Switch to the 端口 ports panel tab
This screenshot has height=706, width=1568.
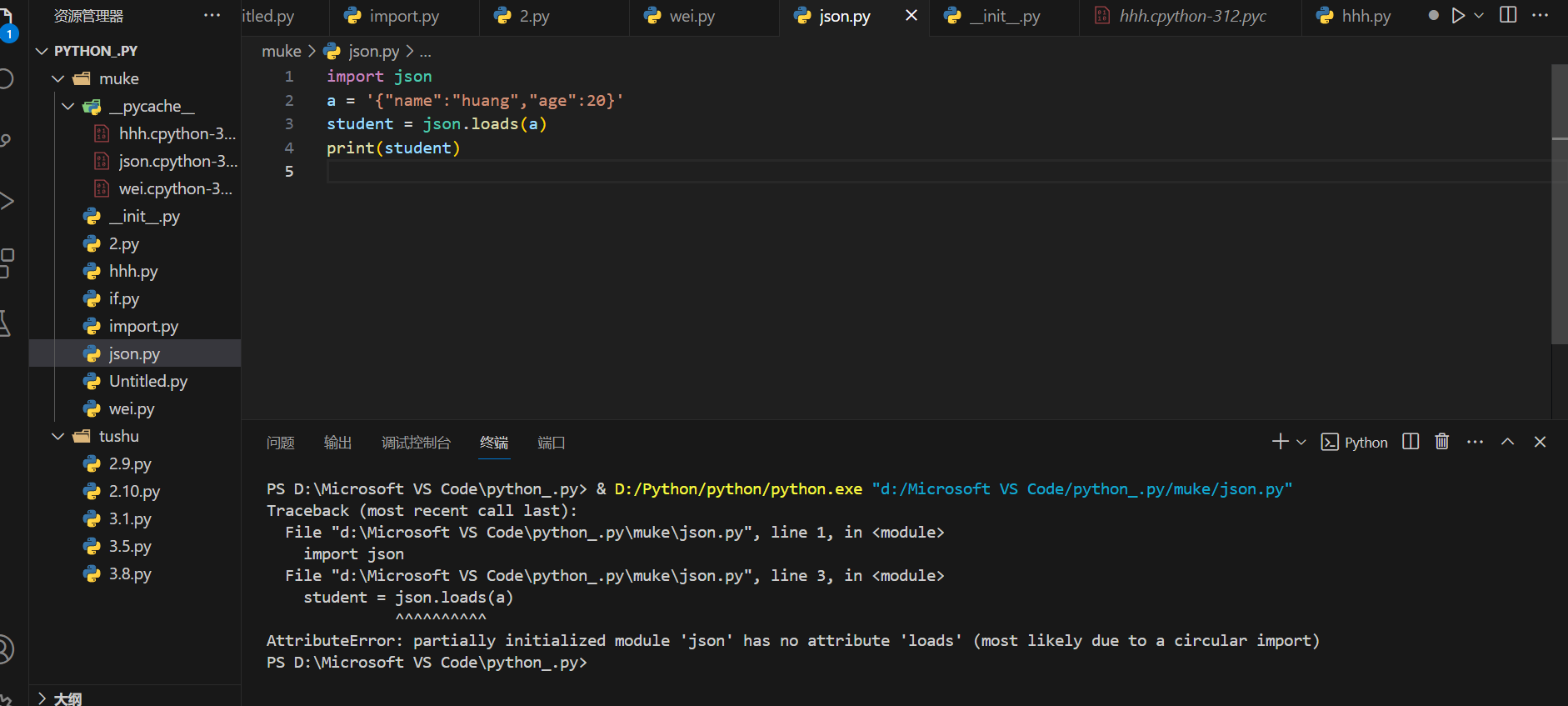[x=552, y=443]
